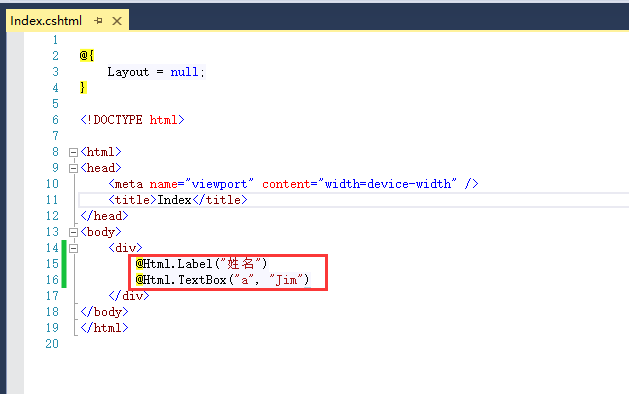Click line number 5 in gutter
The height and width of the screenshot is (394, 629).
pos(55,104)
